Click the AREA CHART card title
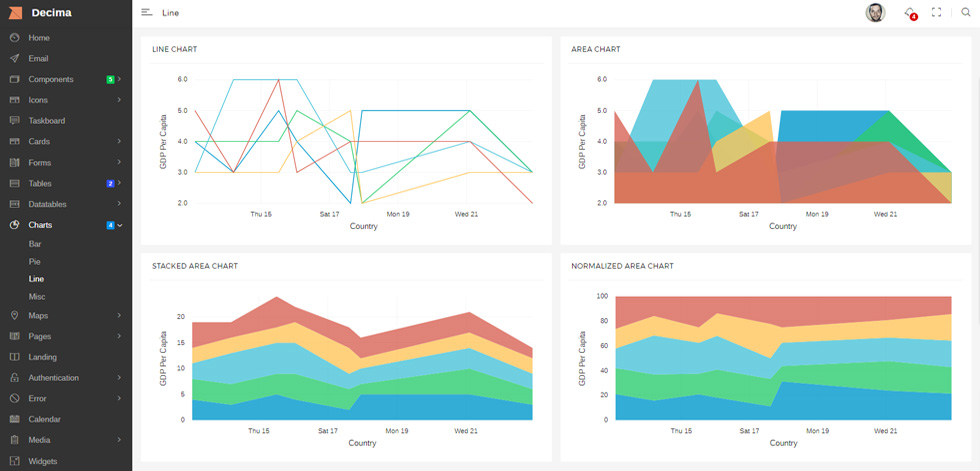Viewport: 980px width, 471px height. [x=596, y=49]
